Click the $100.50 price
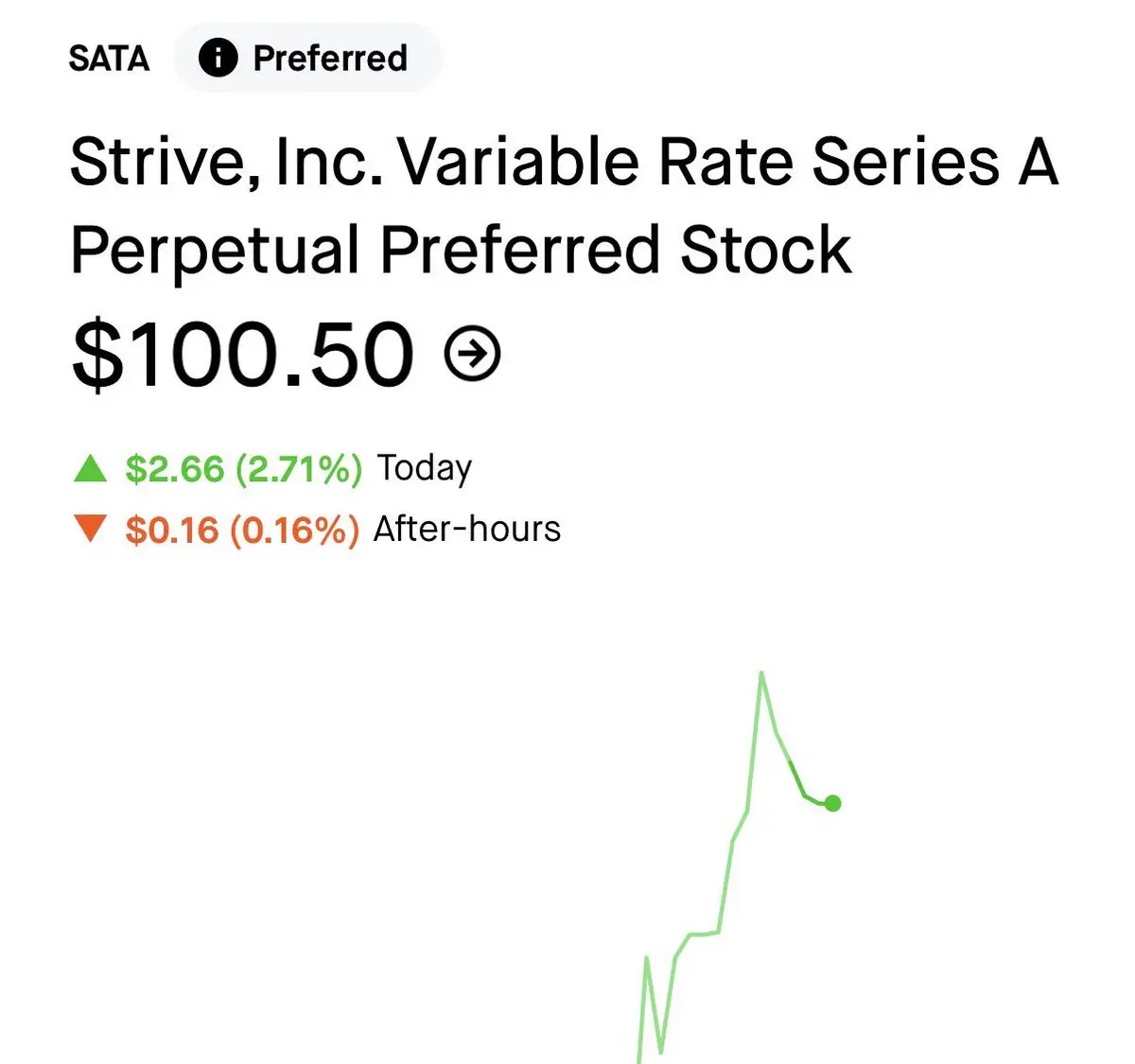The image size is (1135, 1064). point(243,355)
